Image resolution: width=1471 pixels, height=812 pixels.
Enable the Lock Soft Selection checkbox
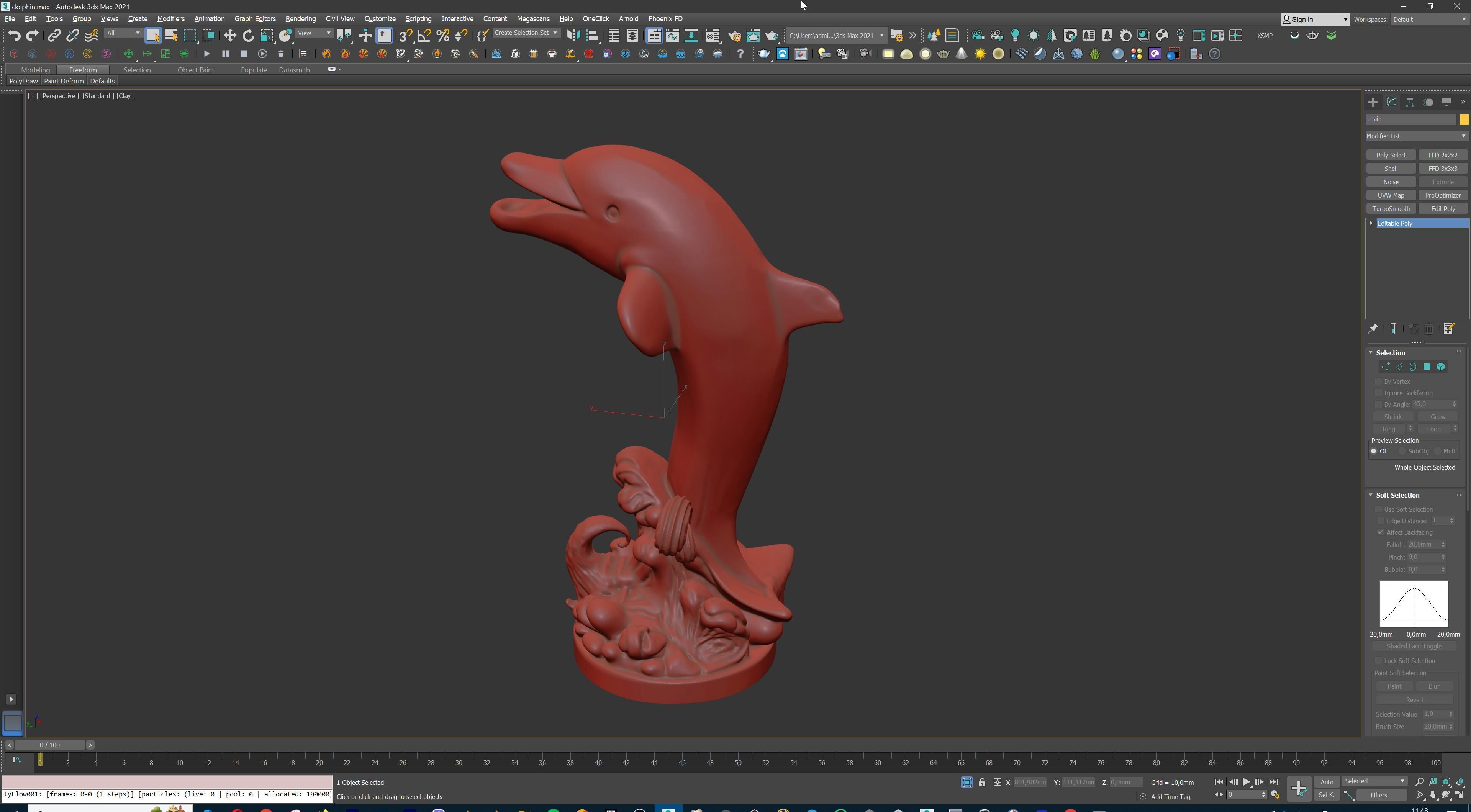click(x=1378, y=661)
